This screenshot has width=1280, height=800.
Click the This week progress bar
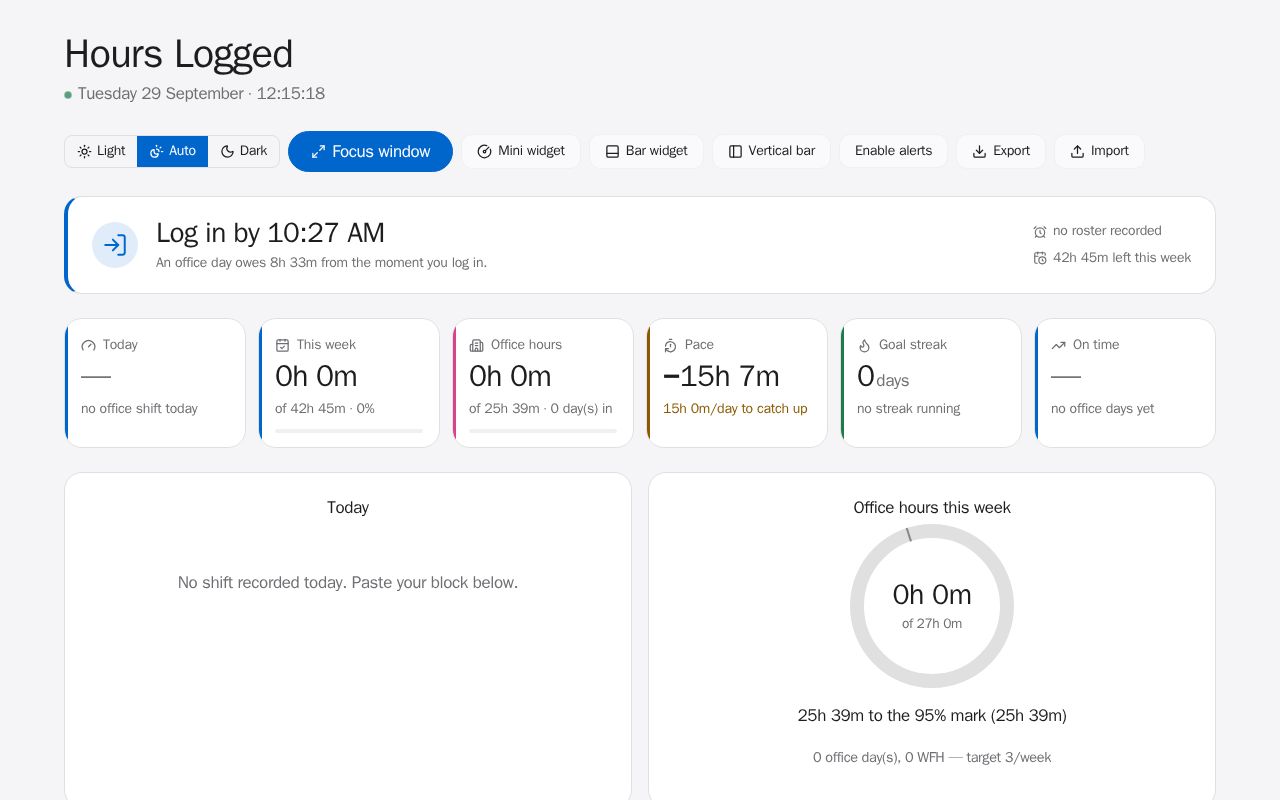pyautogui.click(x=349, y=431)
